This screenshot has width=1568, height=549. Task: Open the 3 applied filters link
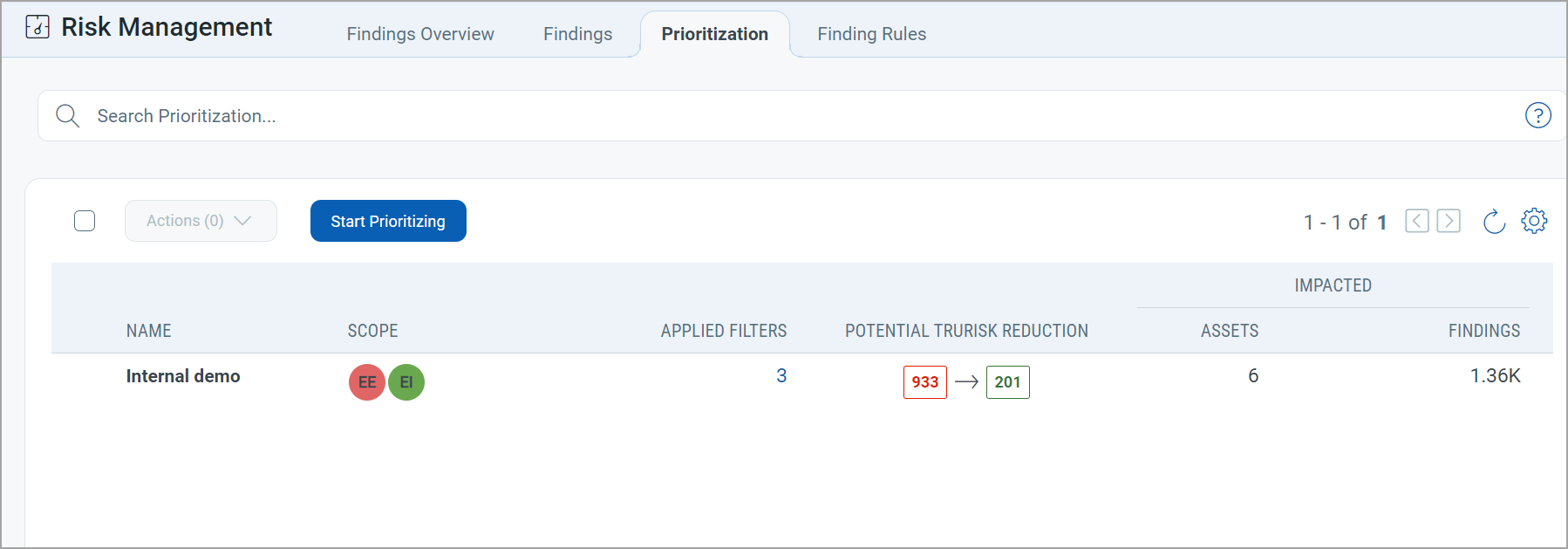[781, 376]
